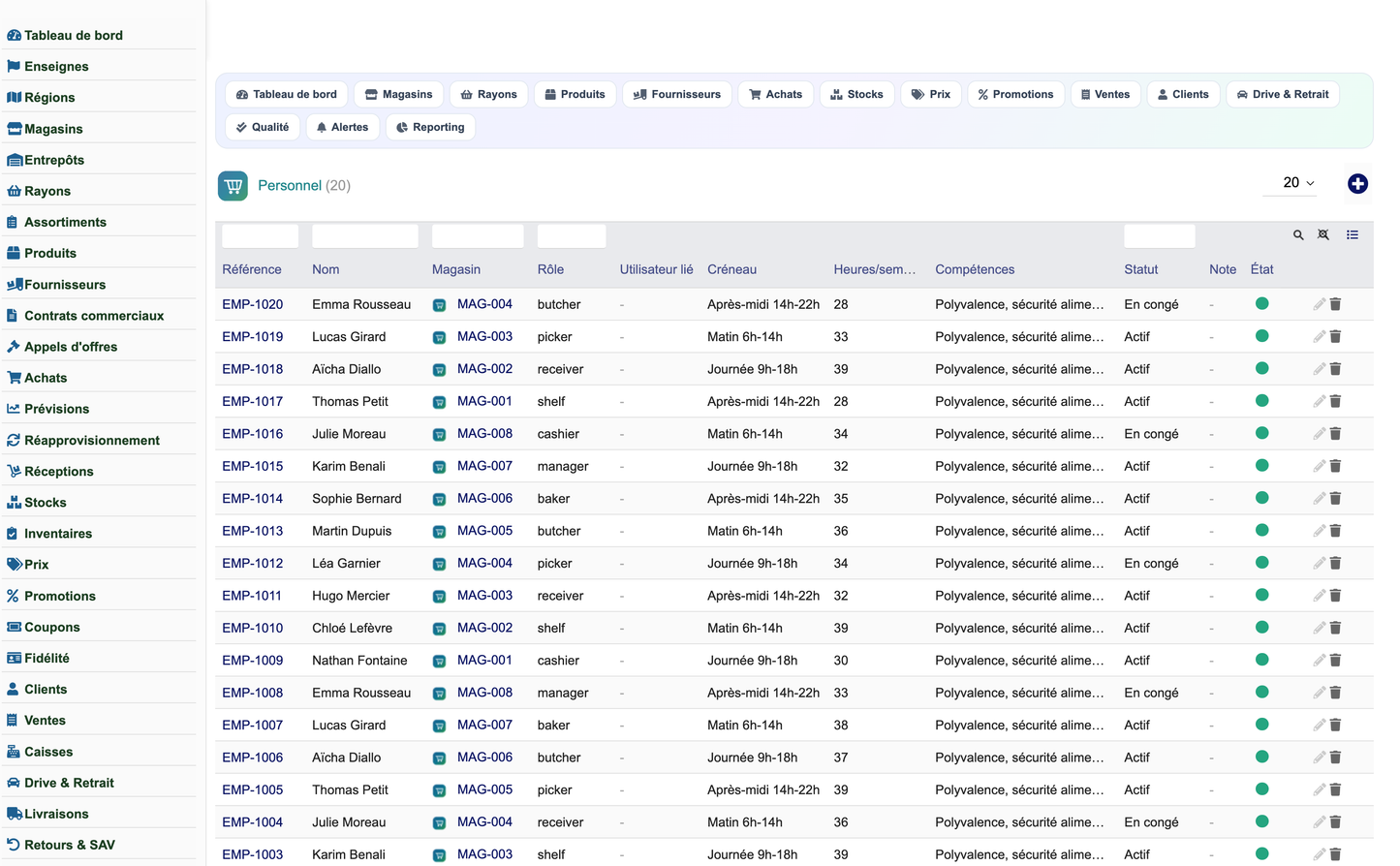
Task: Open the Drive & Retrait top bar button
Action: (1283, 94)
